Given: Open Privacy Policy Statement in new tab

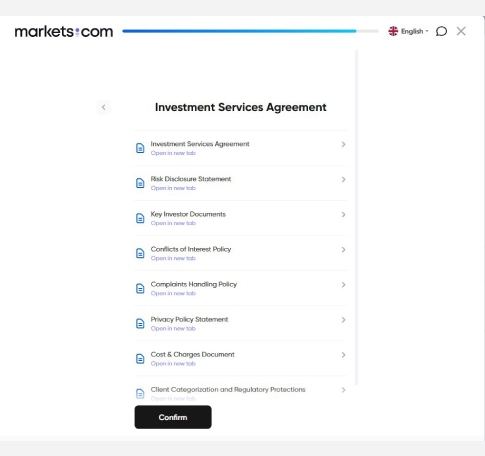Looking at the screenshot, I should coord(173,328).
